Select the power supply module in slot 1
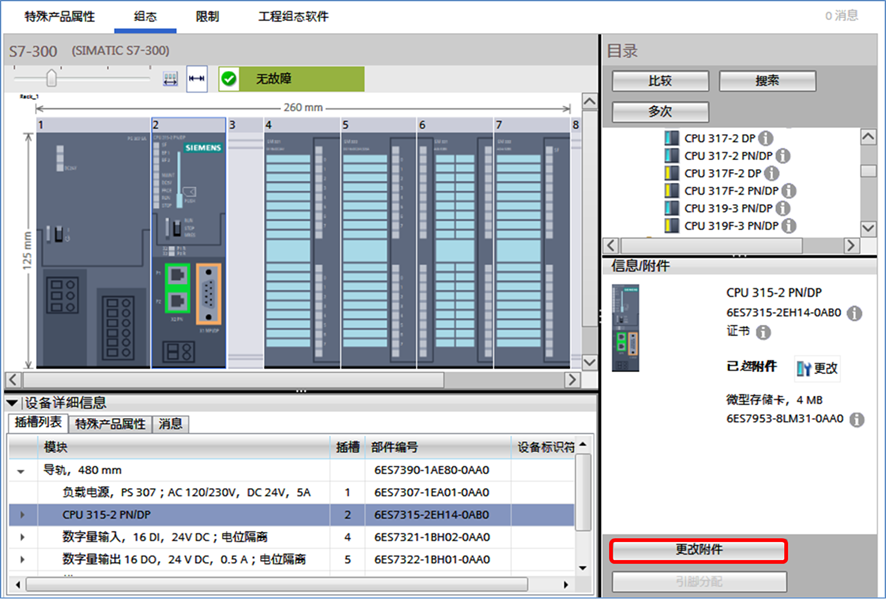The image size is (886, 599). click(x=93, y=250)
